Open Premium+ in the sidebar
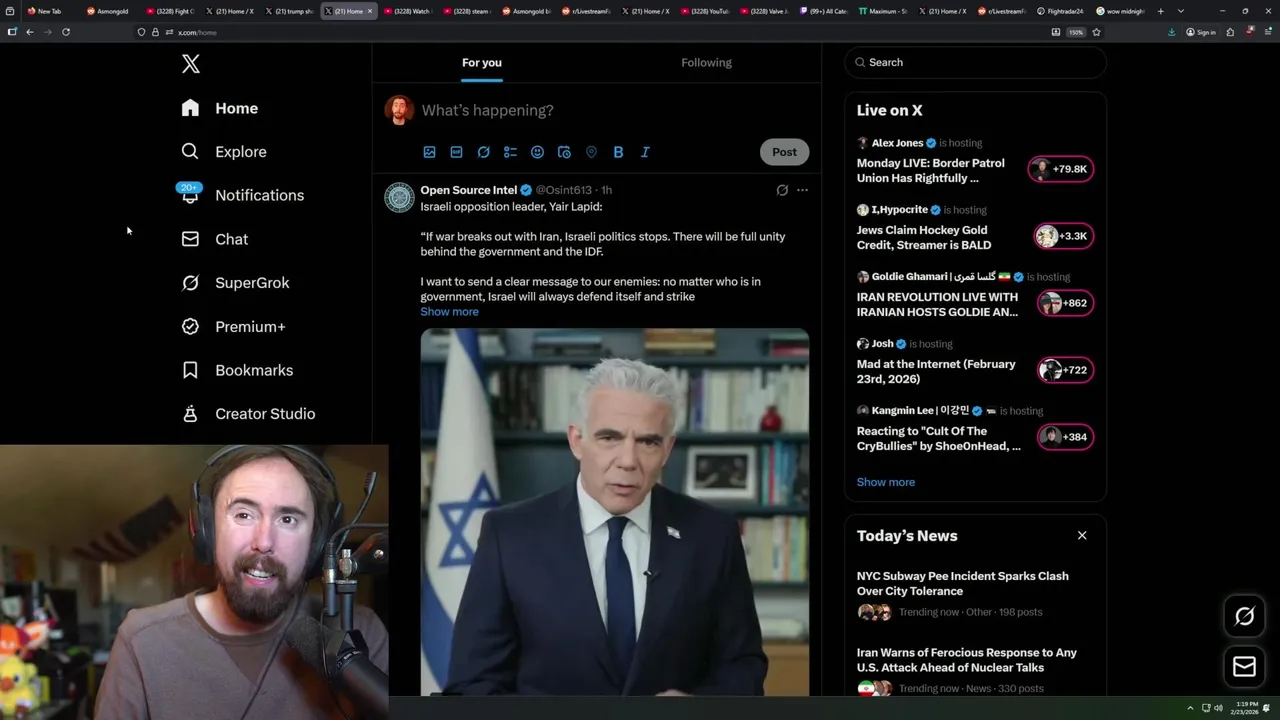The height and width of the screenshot is (720, 1280). pos(233,326)
